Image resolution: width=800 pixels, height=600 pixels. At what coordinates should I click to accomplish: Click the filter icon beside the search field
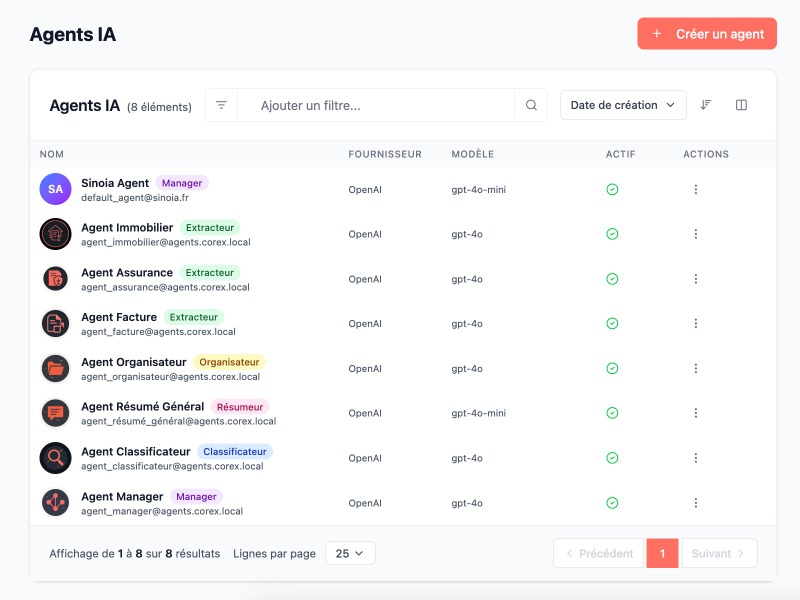point(221,104)
